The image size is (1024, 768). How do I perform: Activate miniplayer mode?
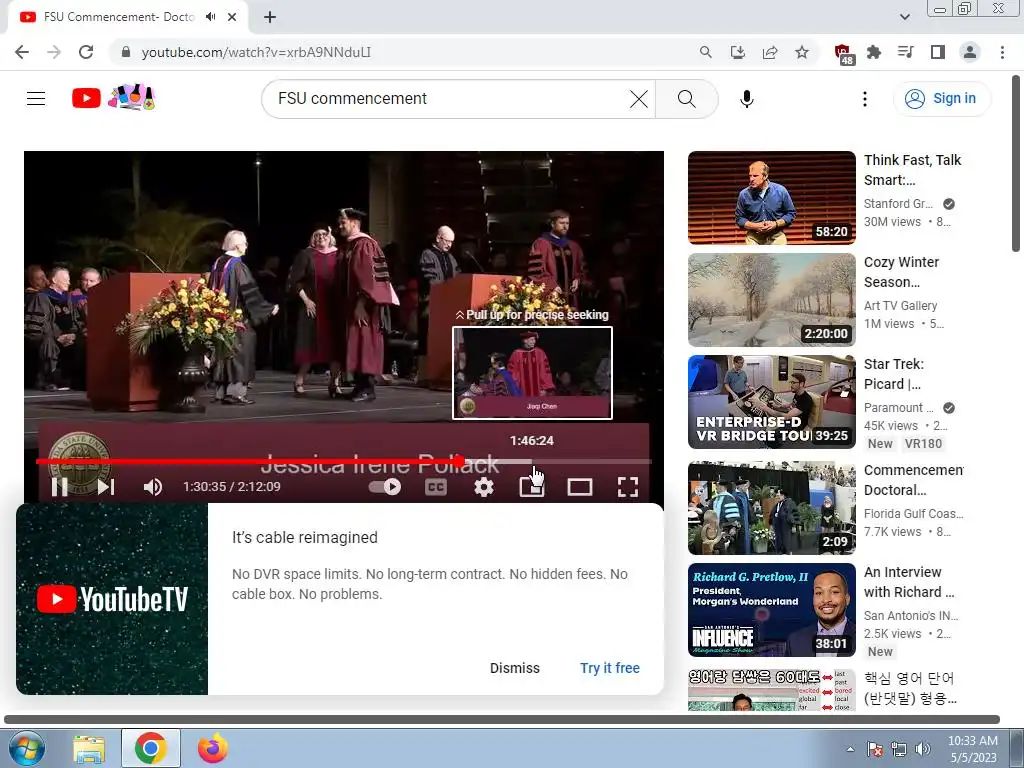(x=532, y=487)
